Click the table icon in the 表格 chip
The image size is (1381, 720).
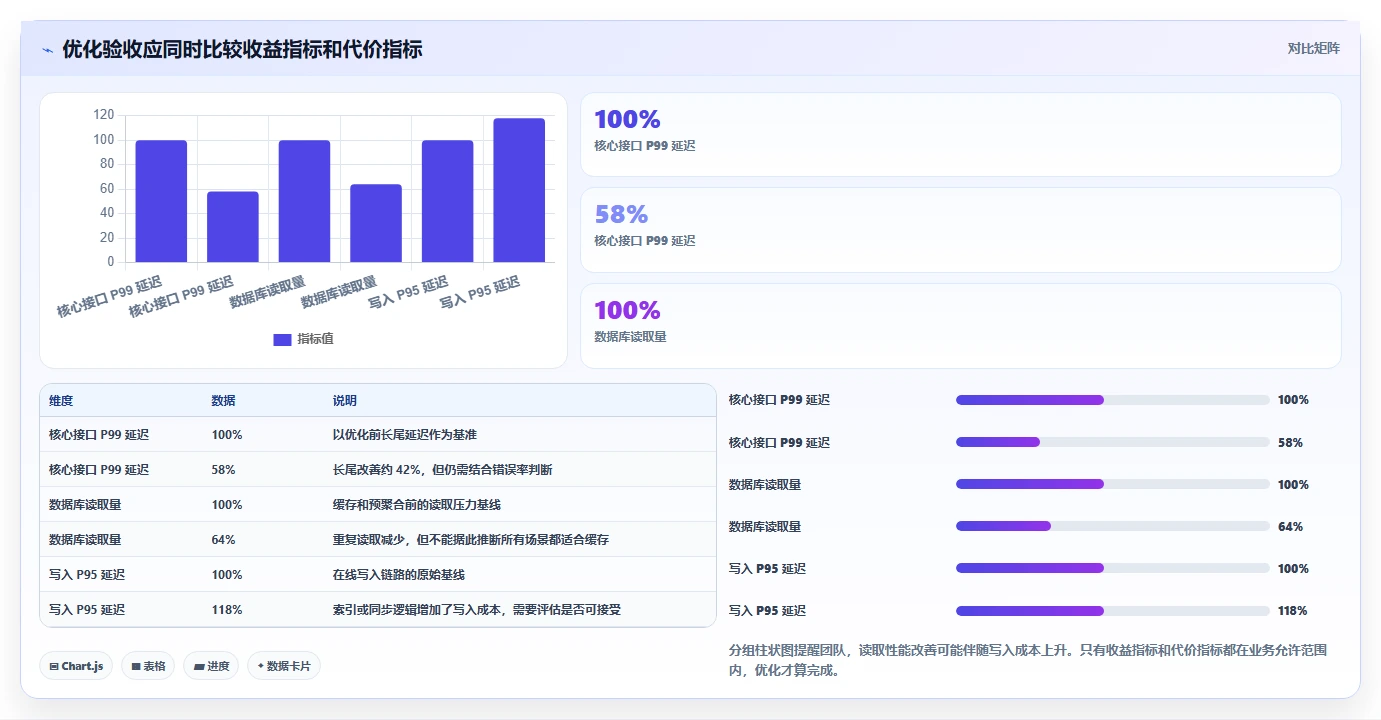point(136,666)
